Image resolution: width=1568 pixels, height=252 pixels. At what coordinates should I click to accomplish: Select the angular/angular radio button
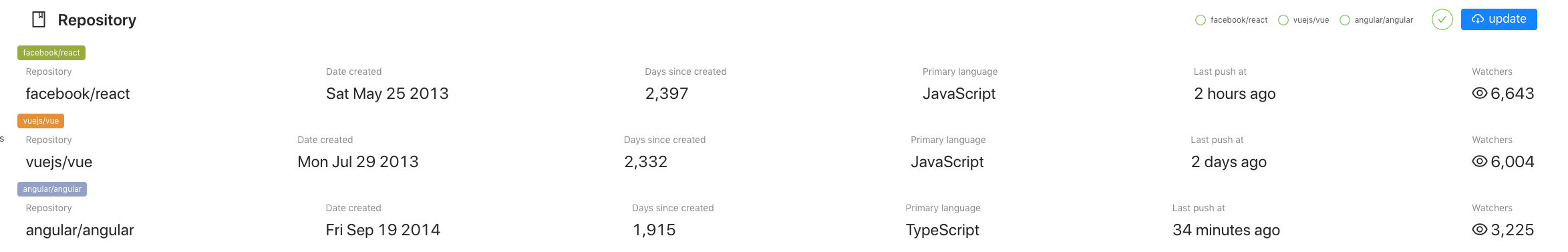1344,20
